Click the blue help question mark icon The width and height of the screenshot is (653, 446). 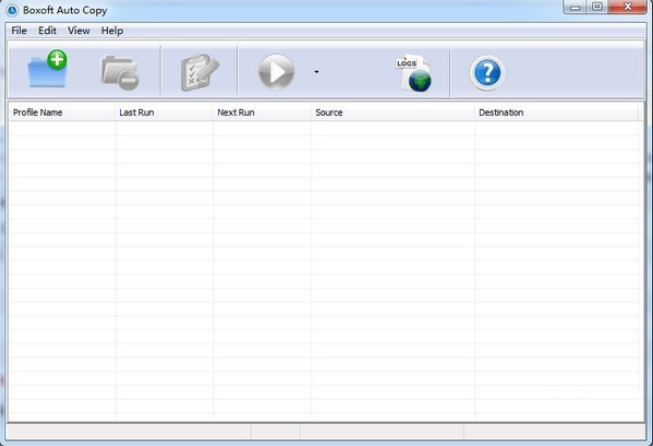(x=486, y=73)
